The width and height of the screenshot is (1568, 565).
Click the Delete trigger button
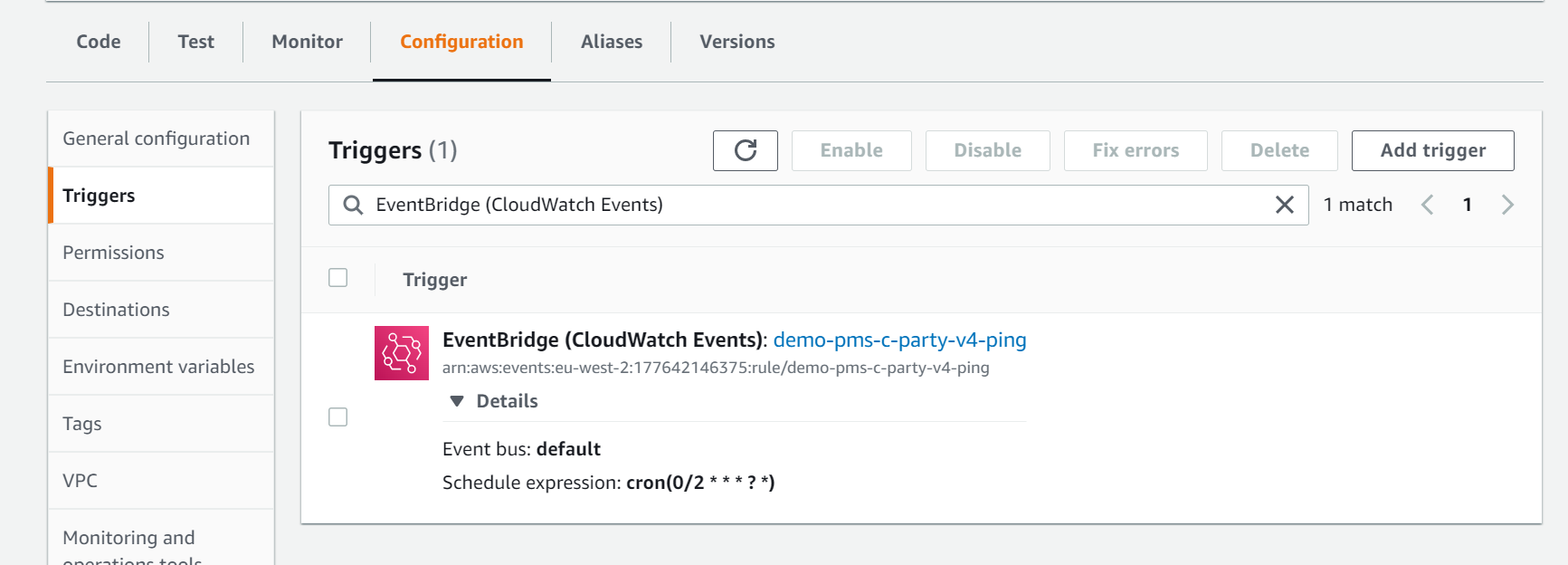point(1278,150)
